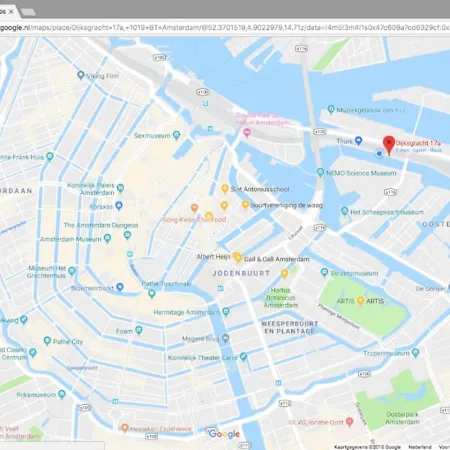Select the Het Scheepvaartmuseum pin

(344, 211)
